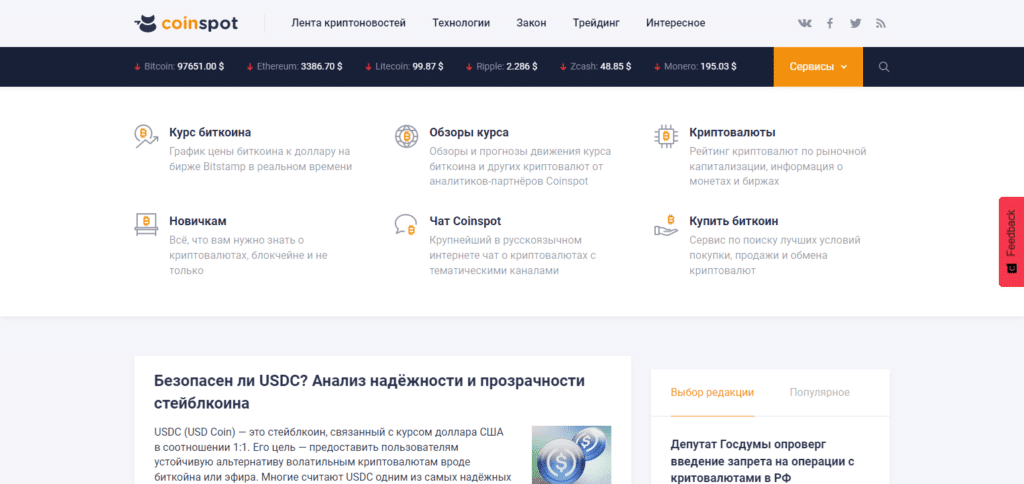The height and width of the screenshot is (484, 1024).
Task: Open the Twitter profile icon
Action: click(856, 24)
